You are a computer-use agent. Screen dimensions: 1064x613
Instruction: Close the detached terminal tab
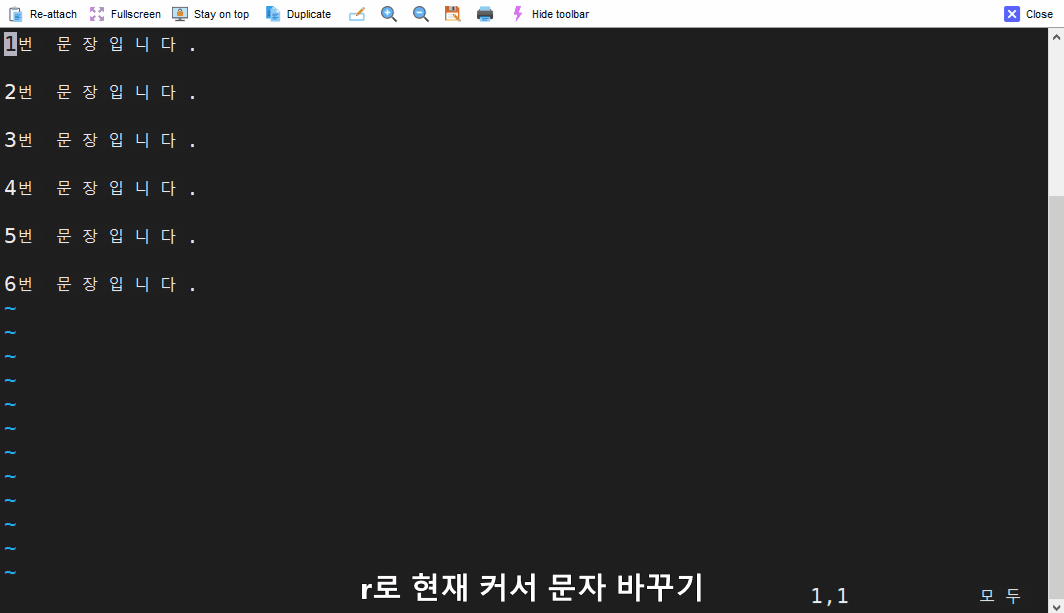(x=1029, y=14)
